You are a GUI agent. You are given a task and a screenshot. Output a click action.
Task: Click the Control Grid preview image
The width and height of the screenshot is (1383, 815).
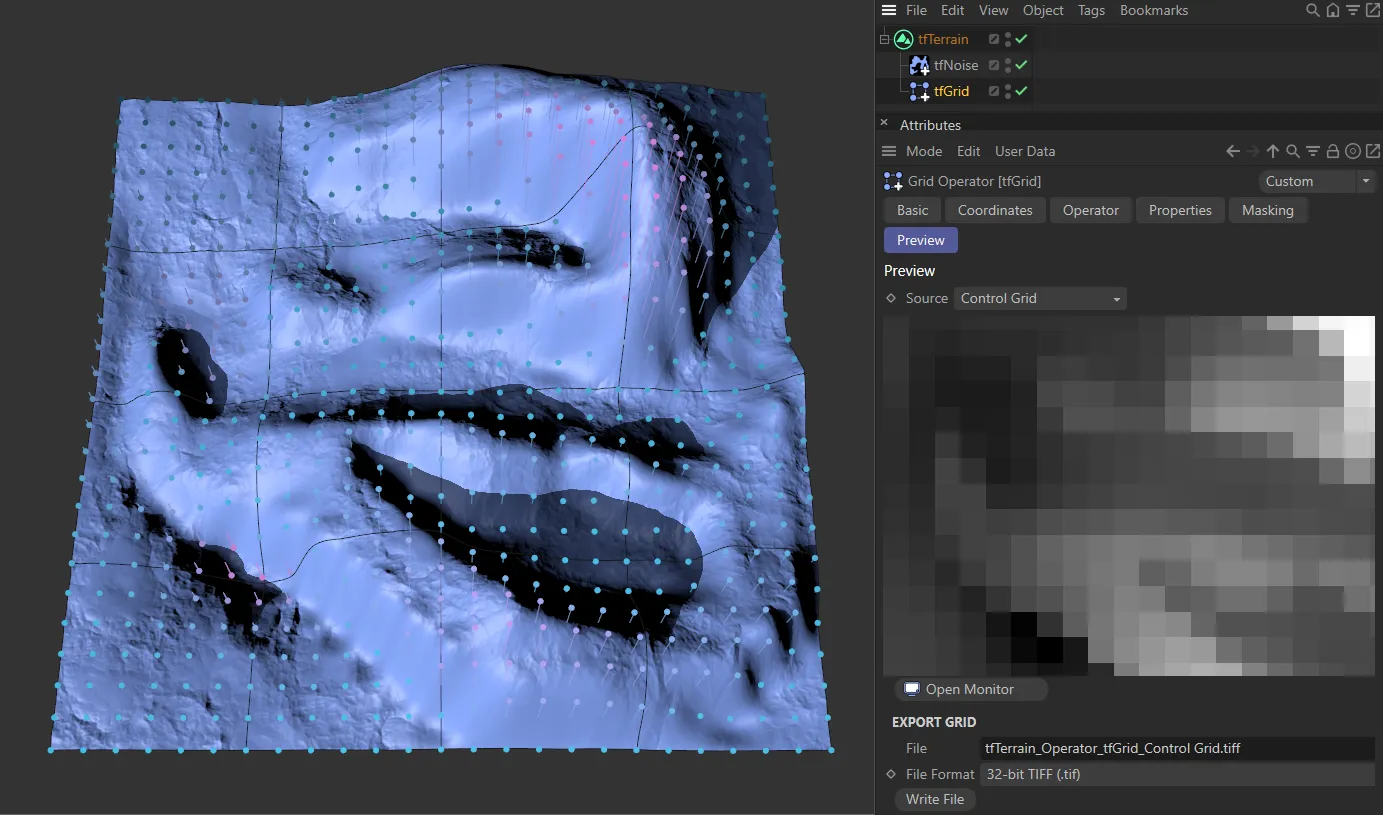1128,495
